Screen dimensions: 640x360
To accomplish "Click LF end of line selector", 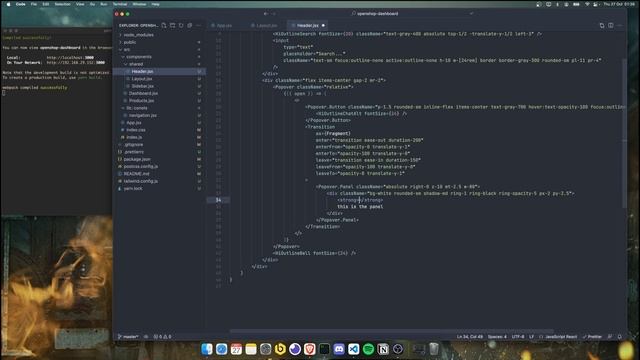I will pos(531,337).
